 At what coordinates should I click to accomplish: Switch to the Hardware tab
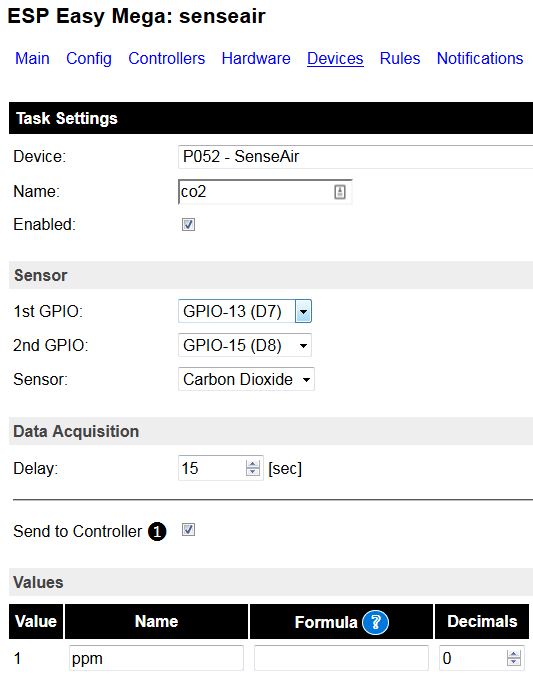(256, 58)
